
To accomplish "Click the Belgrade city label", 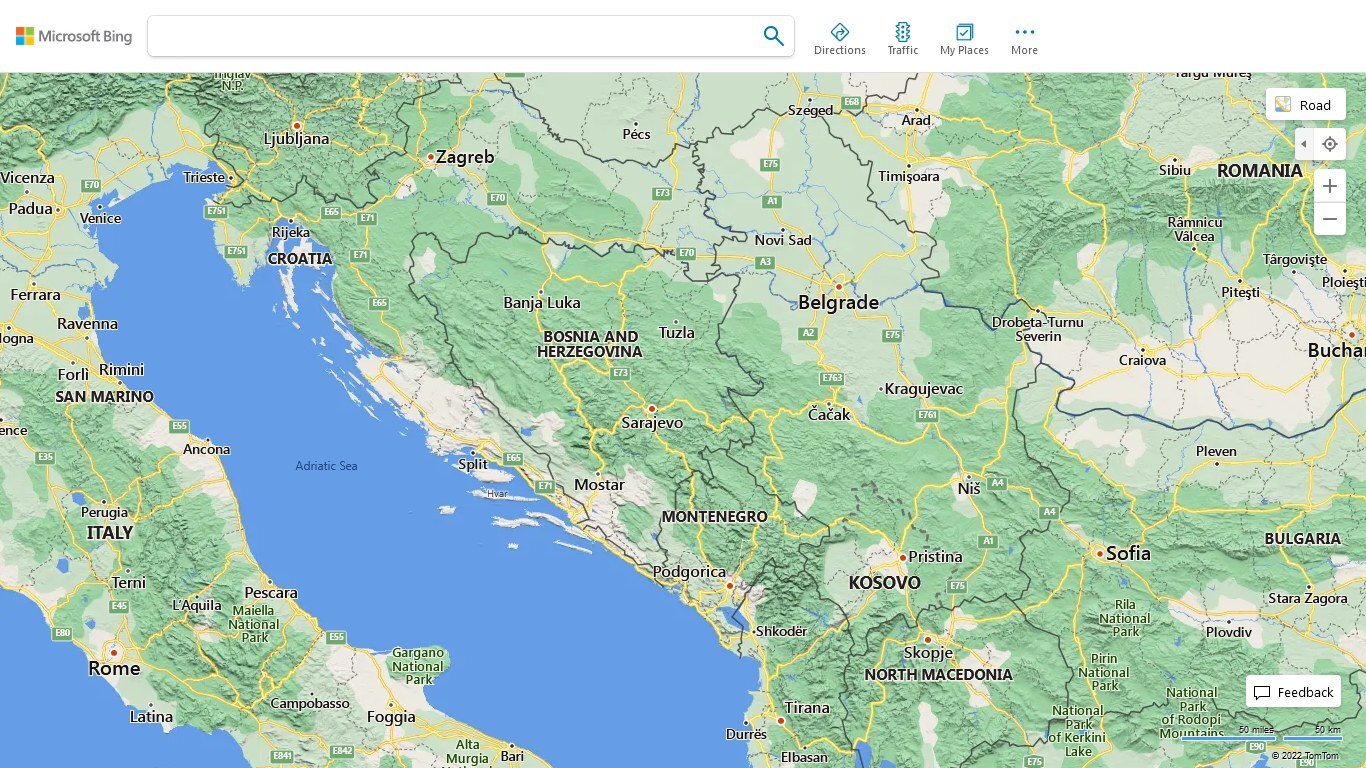I will [x=838, y=302].
